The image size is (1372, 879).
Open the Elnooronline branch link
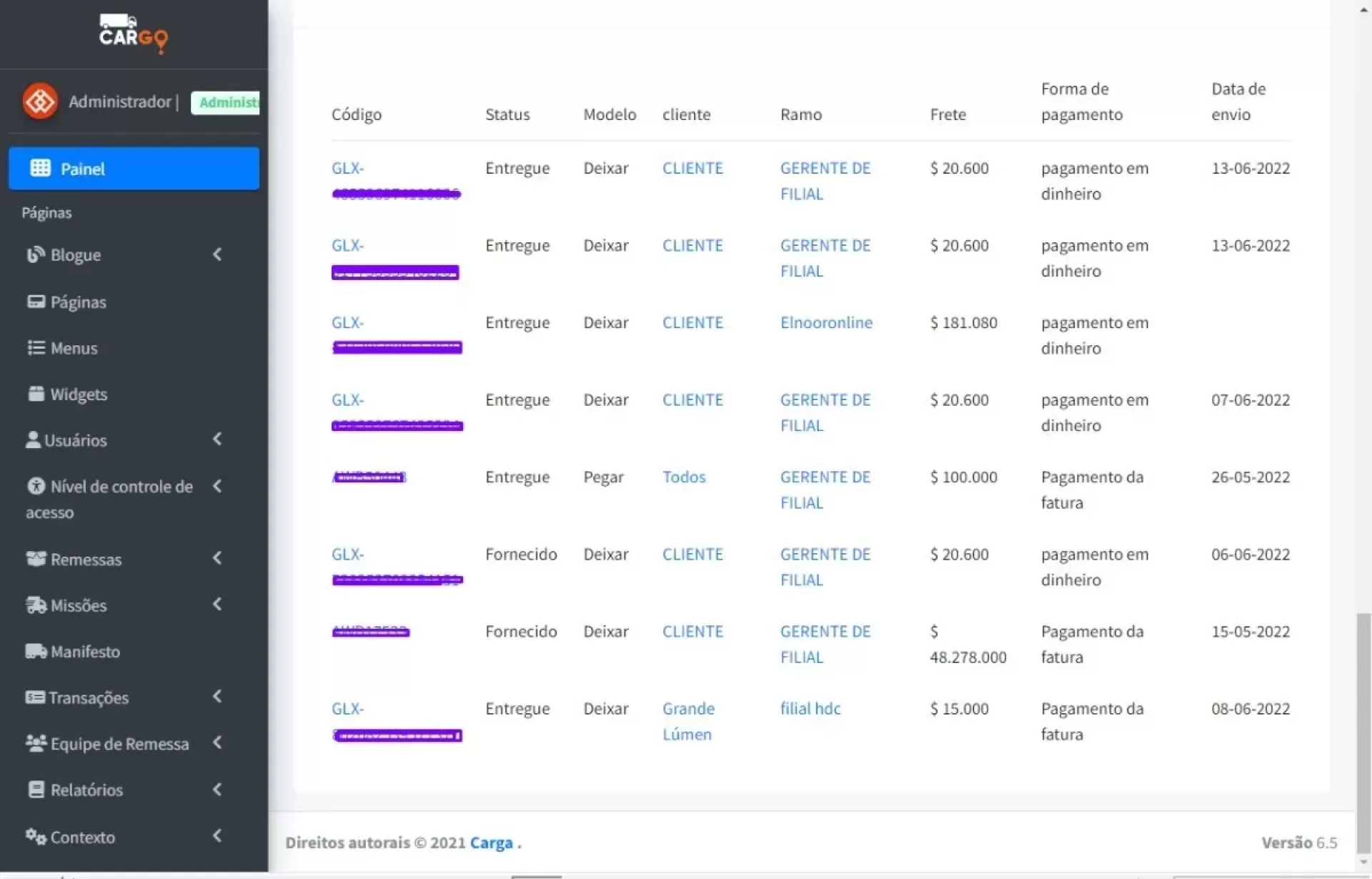826,322
